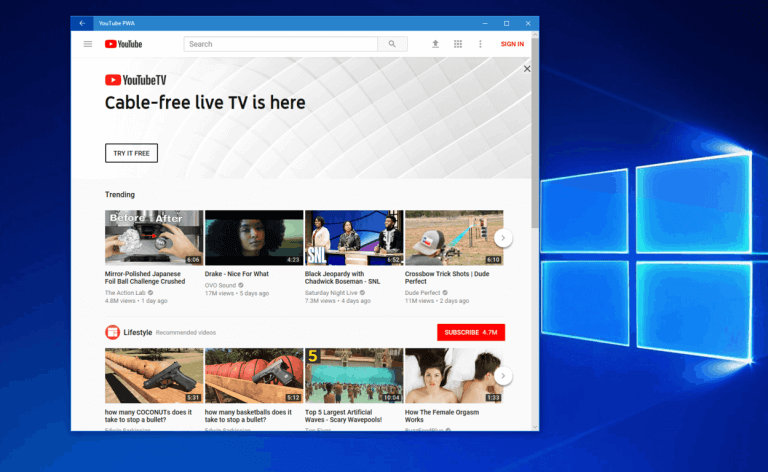This screenshot has height=472, width=768.
Task: Click title 'Crossbow Trick Shots | Dude Perfect'
Action: (x=447, y=278)
